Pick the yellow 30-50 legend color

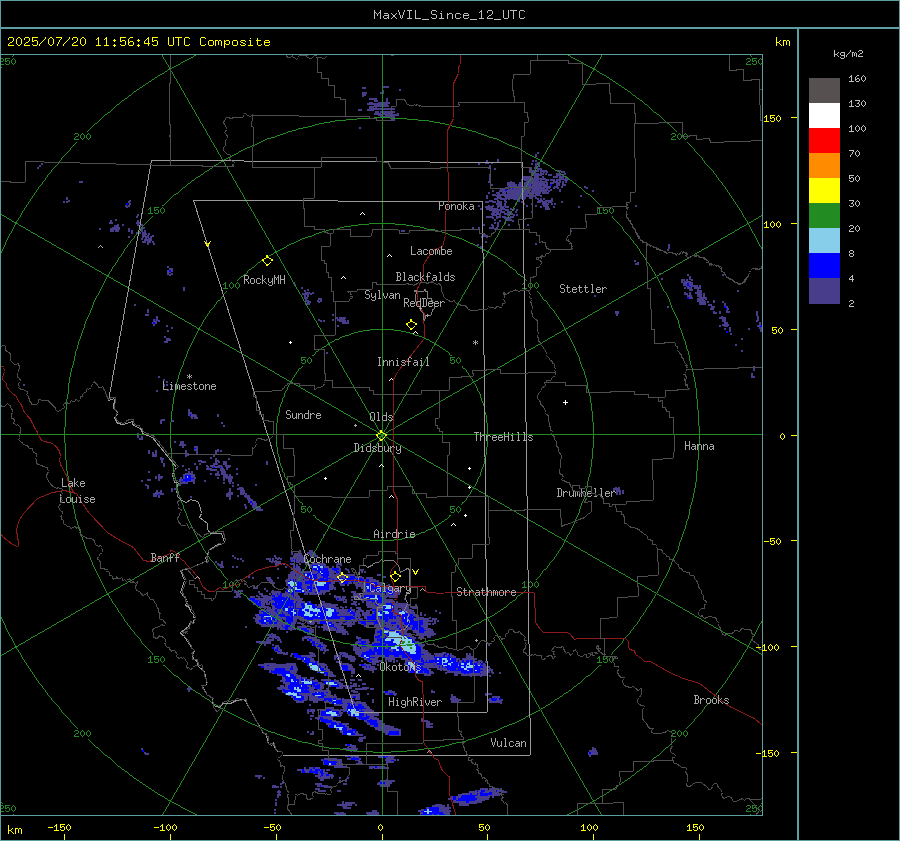tap(824, 191)
